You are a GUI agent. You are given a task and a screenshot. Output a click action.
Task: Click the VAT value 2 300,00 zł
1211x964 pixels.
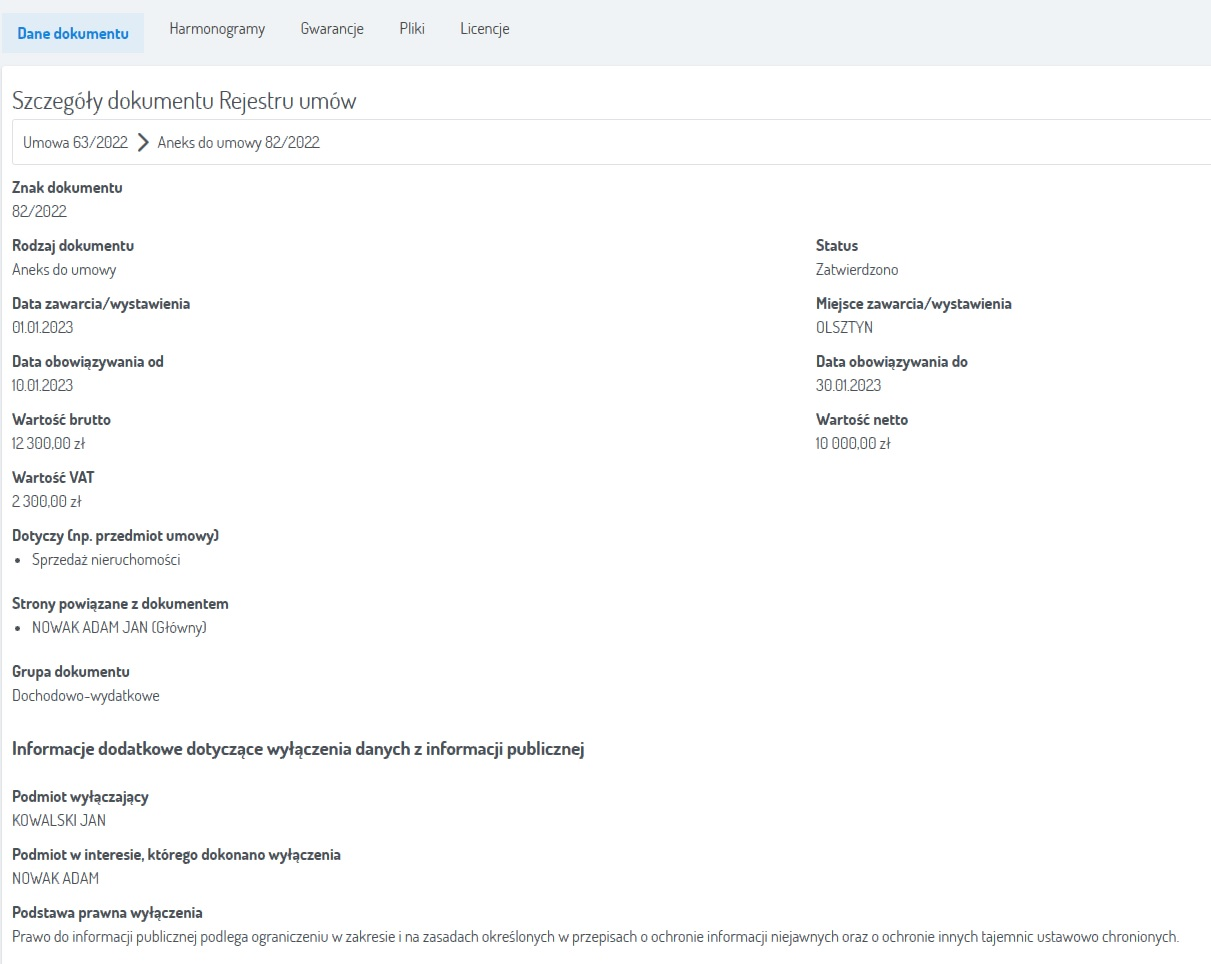click(x=46, y=501)
